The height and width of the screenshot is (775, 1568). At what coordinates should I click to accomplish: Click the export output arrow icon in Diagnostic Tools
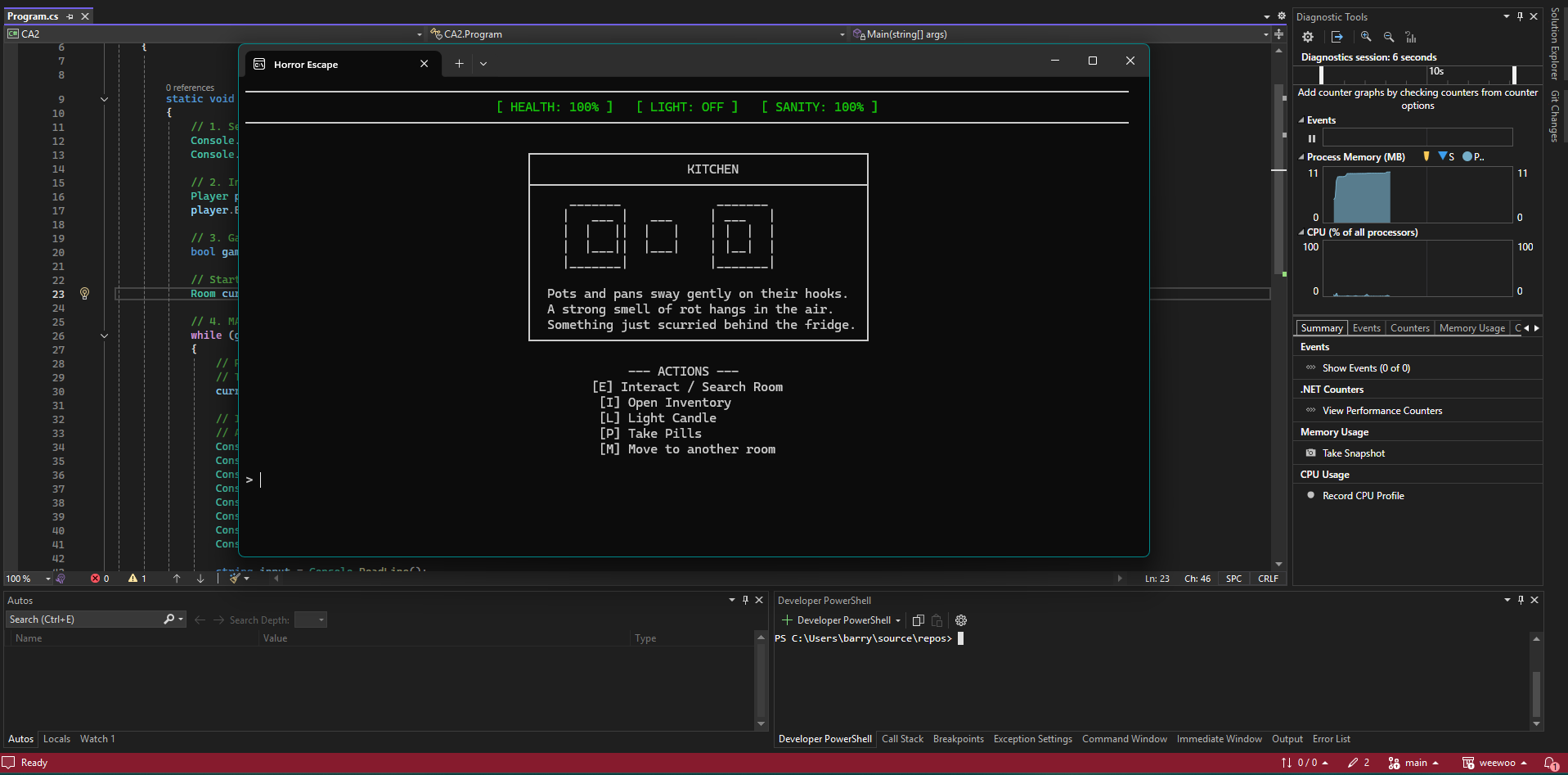click(x=1337, y=37)
